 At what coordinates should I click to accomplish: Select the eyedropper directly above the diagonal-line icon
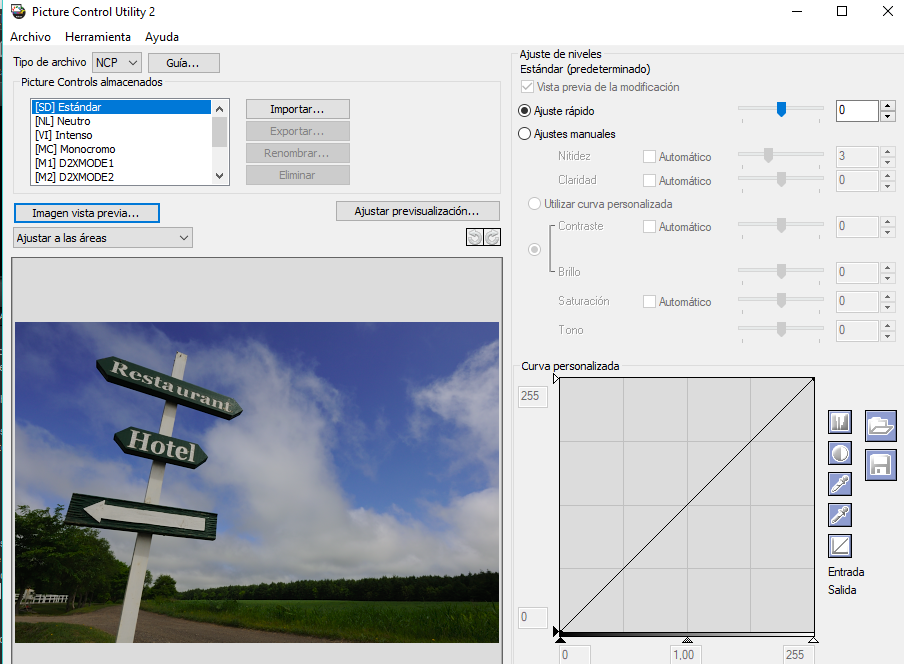tap(839, 515)
